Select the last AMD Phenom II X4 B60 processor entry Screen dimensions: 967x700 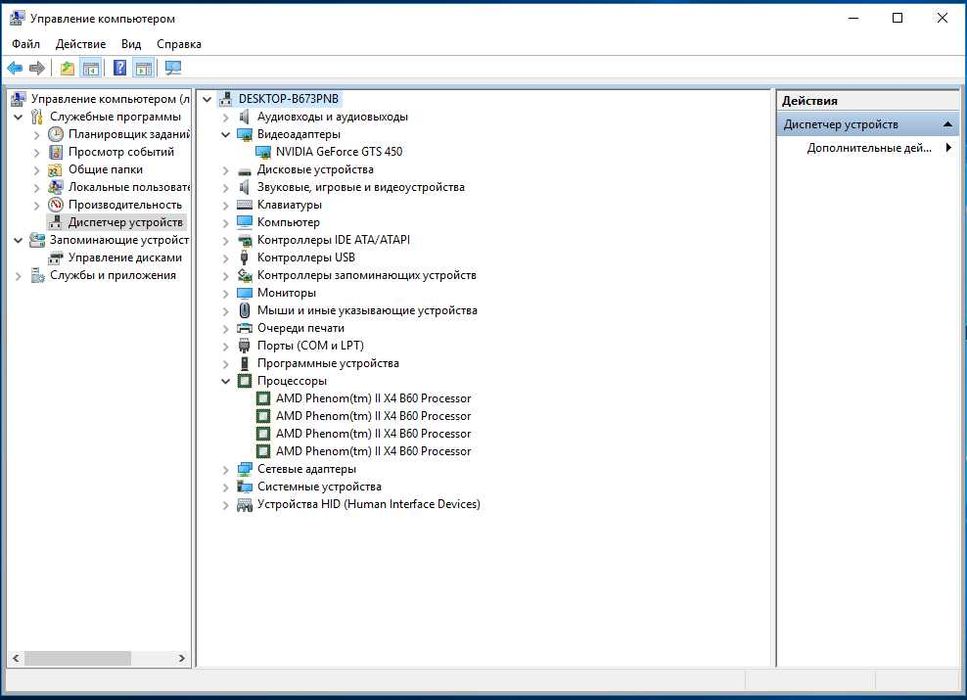[x=373, y=451]
